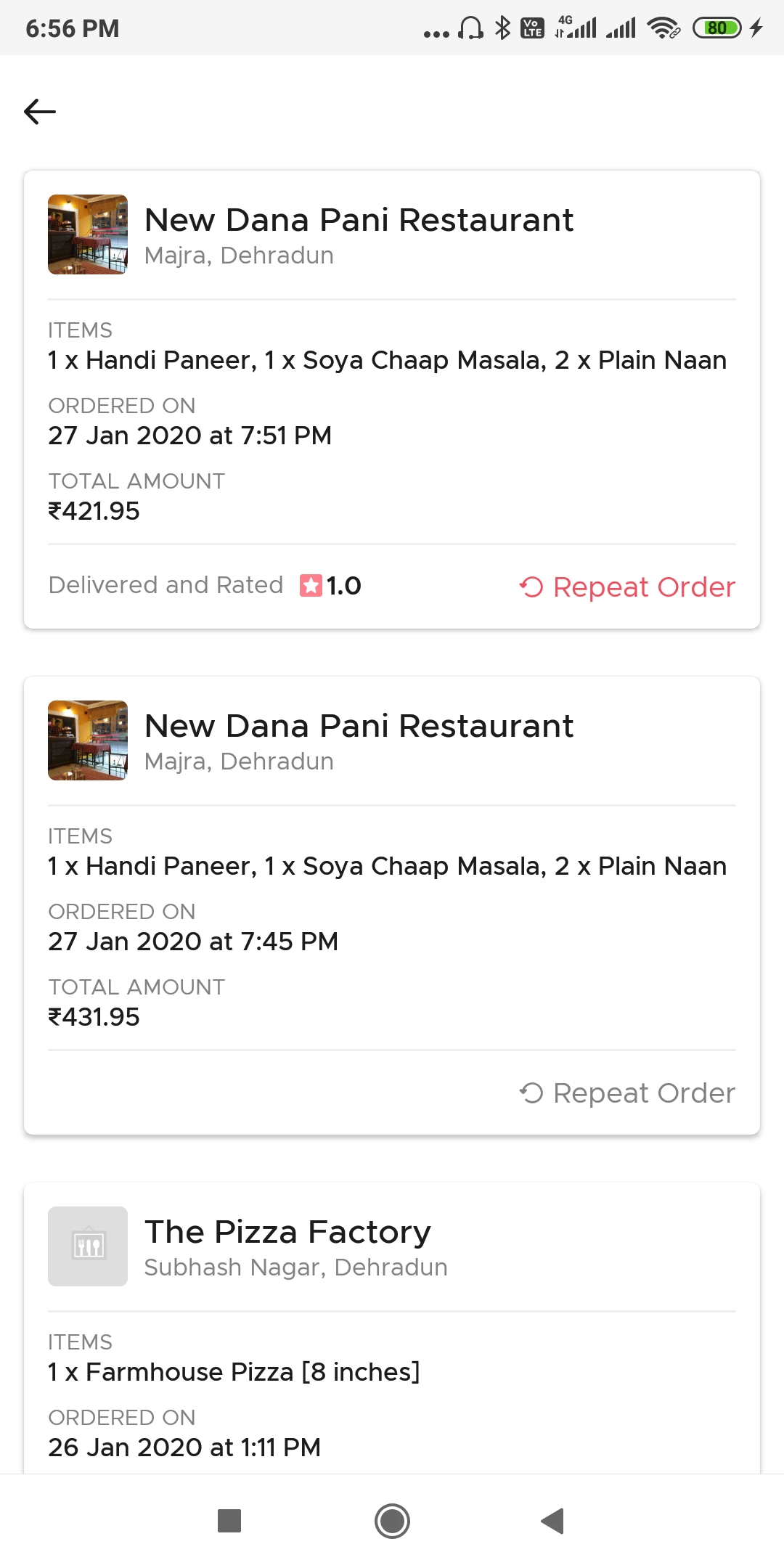Image resolution: width=784 pixels, height=1568 pixels.
Task: Tap the headphones icon in status bar
Action: tap(470, 28)
